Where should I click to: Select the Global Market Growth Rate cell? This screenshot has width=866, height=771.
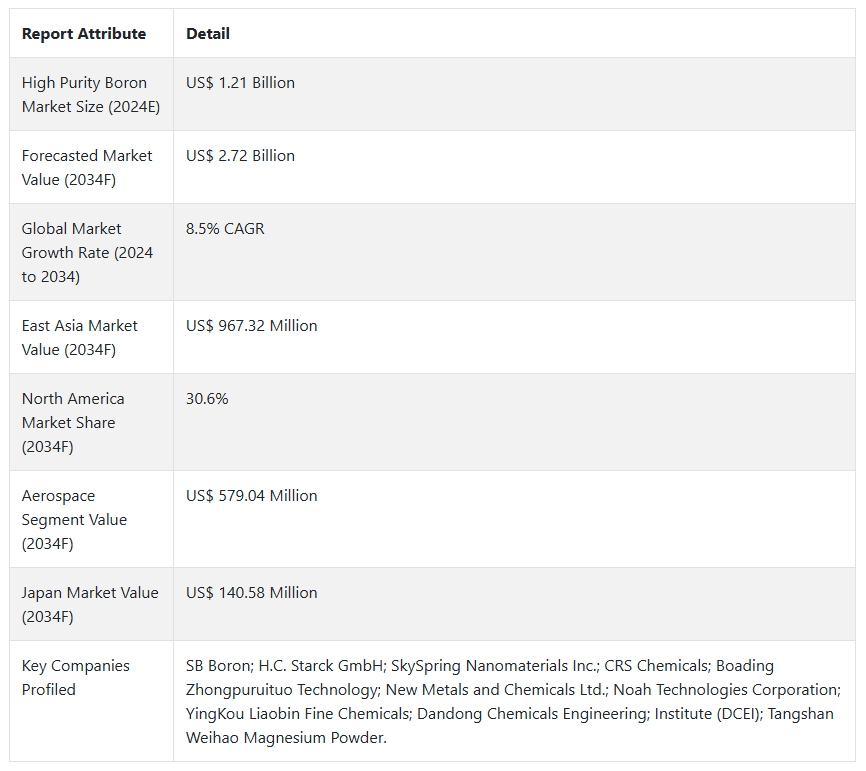pyautogui.click(x=87, y=252)
